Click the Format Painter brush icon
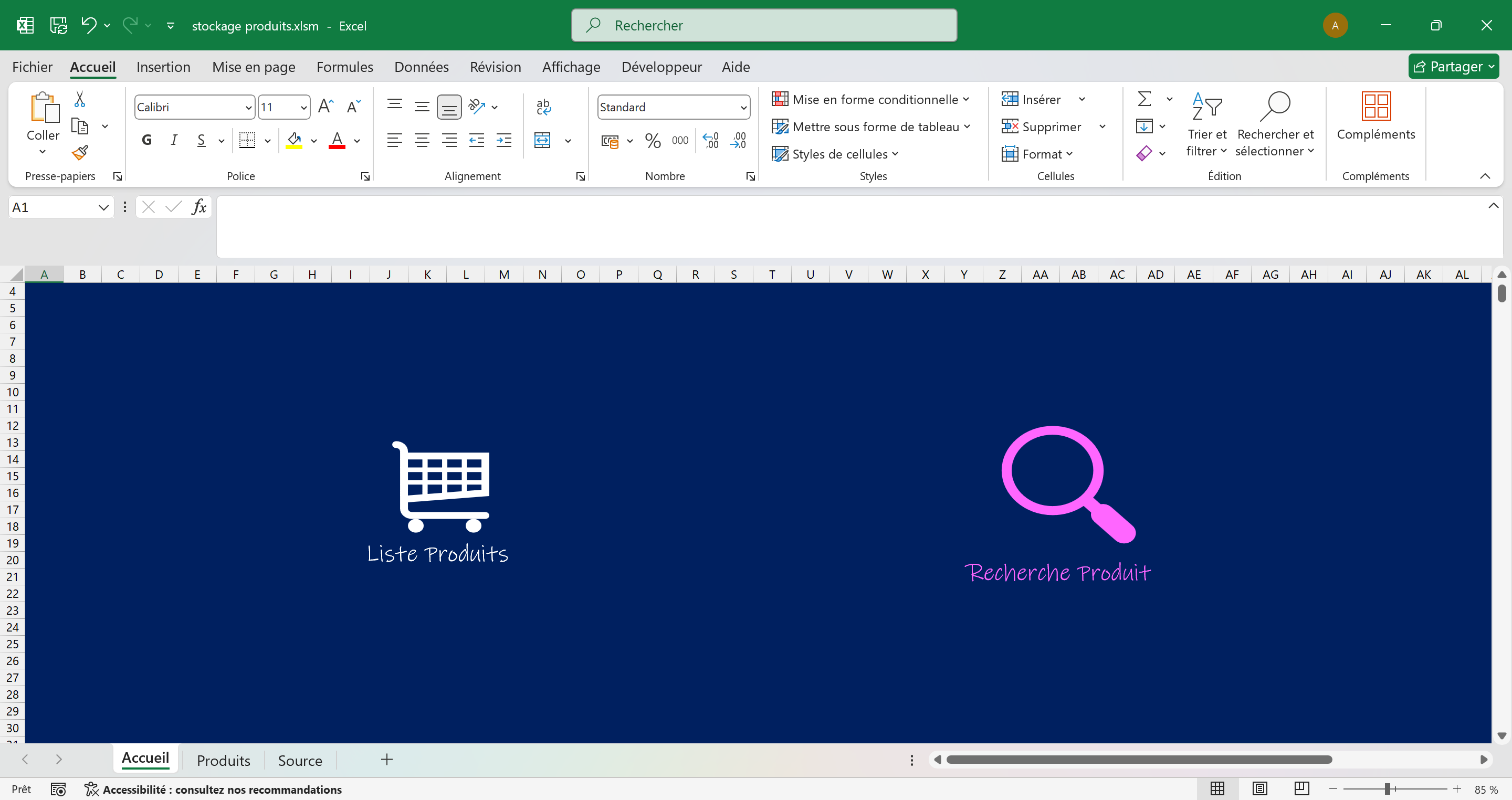 pyautogui.click(x=80, y=153)
